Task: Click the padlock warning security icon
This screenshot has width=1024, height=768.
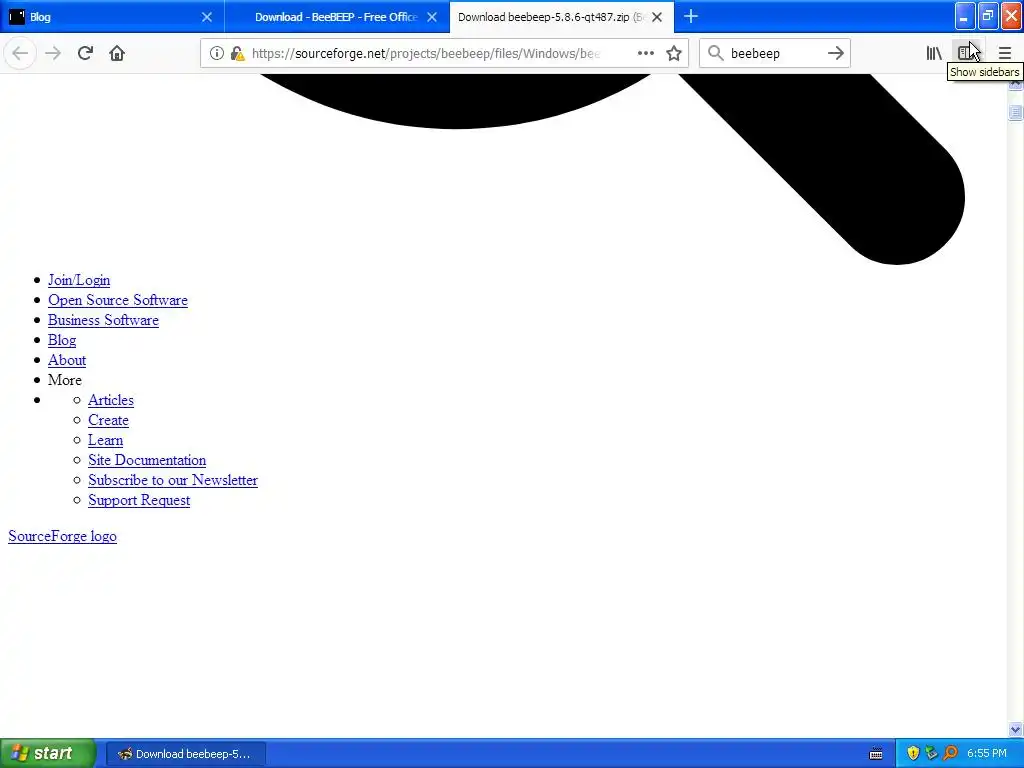Action: [x=238, y=54]
